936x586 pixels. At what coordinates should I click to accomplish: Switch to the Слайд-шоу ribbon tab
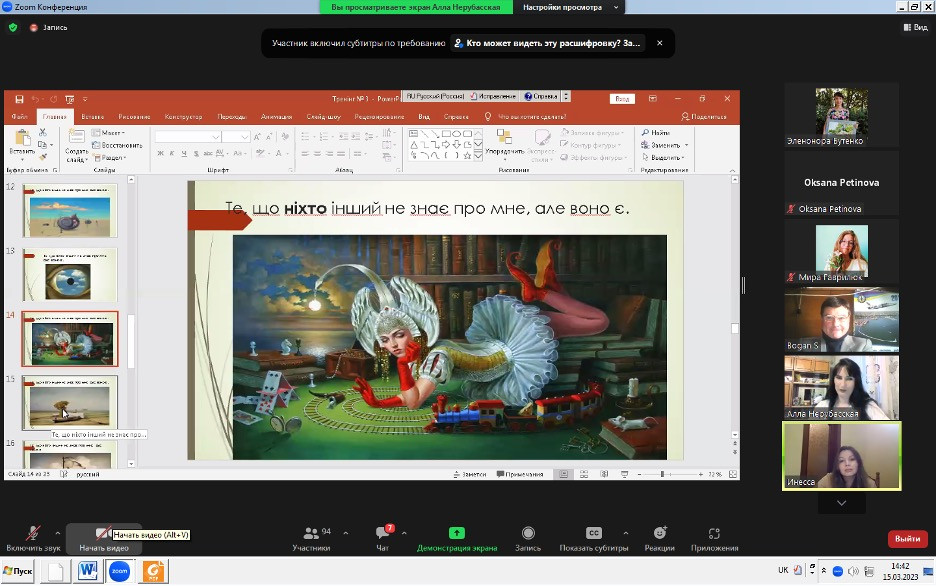[x=324, y=116]
